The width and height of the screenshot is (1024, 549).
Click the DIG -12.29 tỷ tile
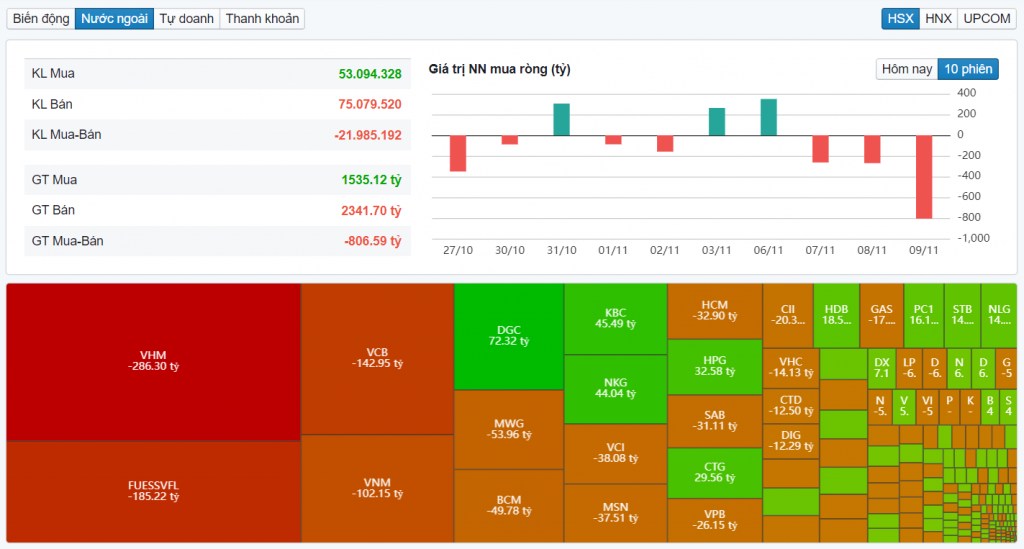[x=791, y=441]
